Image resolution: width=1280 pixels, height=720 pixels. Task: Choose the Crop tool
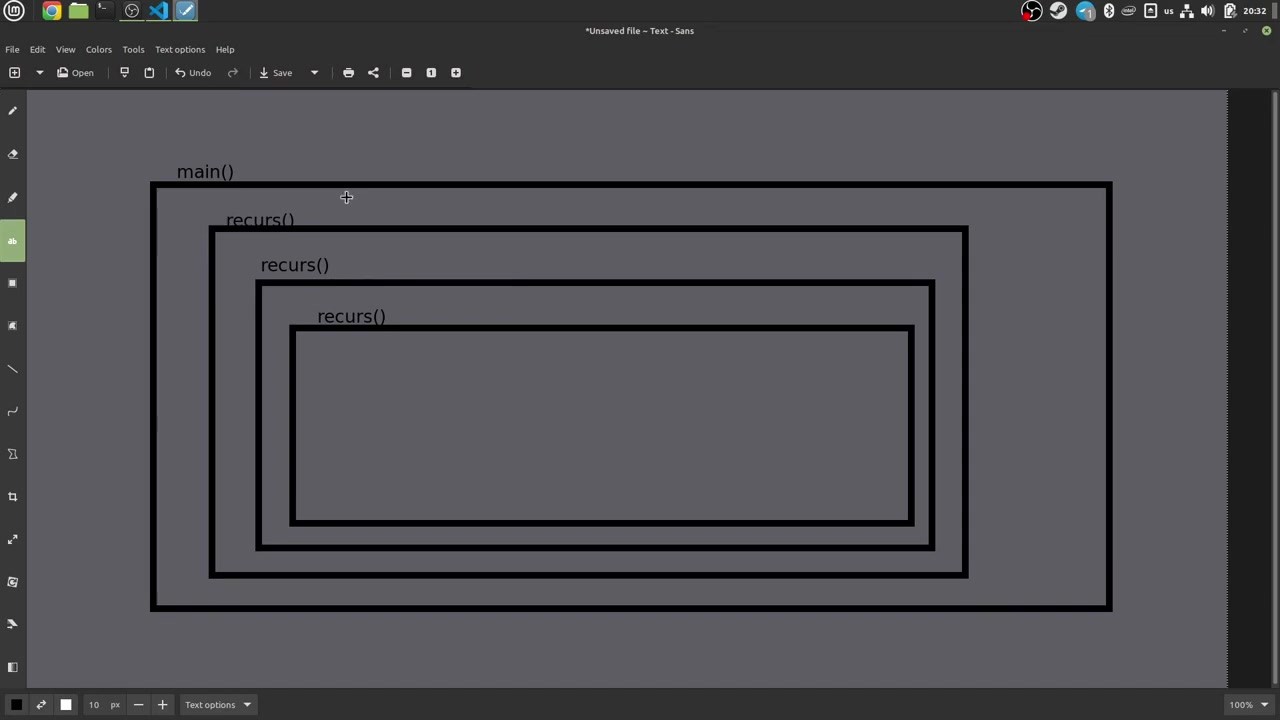point(13,497)
